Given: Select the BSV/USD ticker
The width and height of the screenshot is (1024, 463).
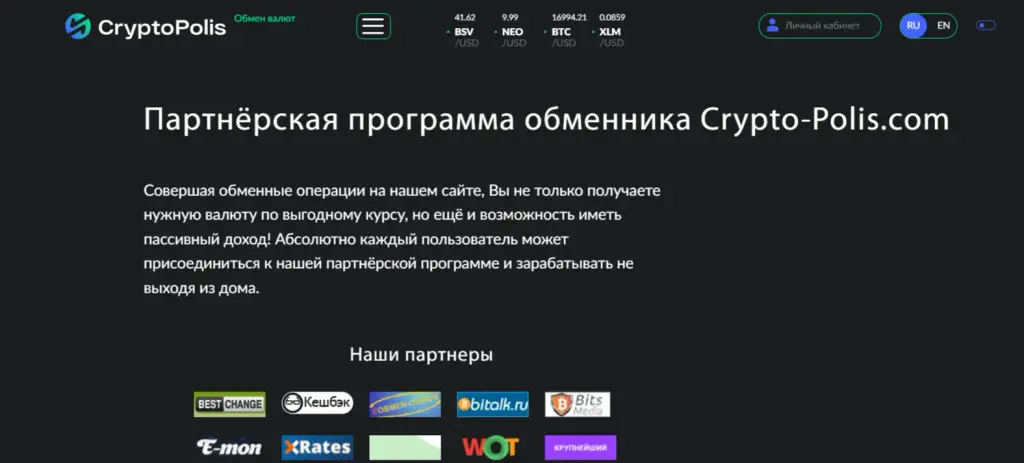Looking at the screenshot, I should click(x=464, y=30).
